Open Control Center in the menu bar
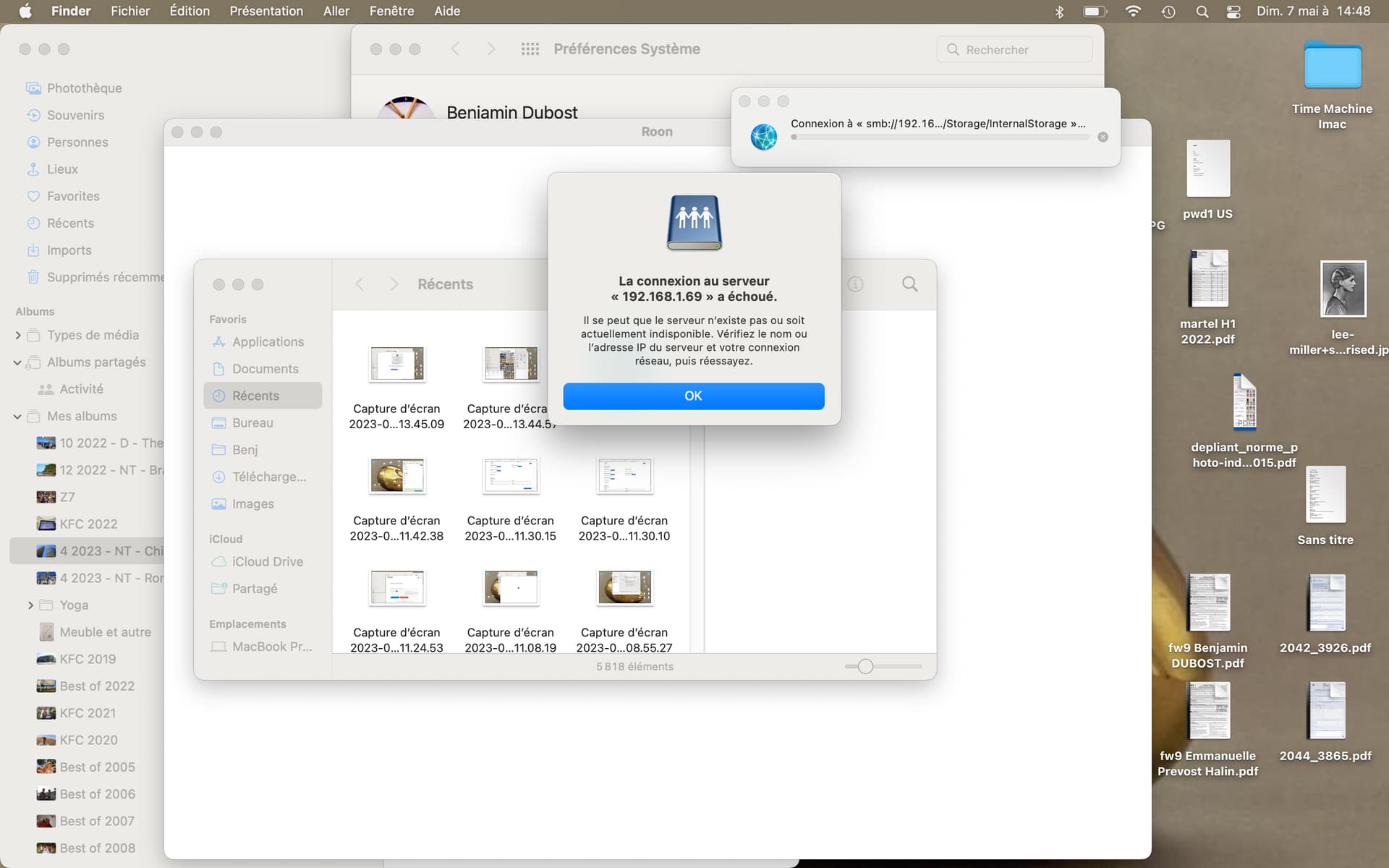Screen dimensions: 1389x868 [1233, 12]
